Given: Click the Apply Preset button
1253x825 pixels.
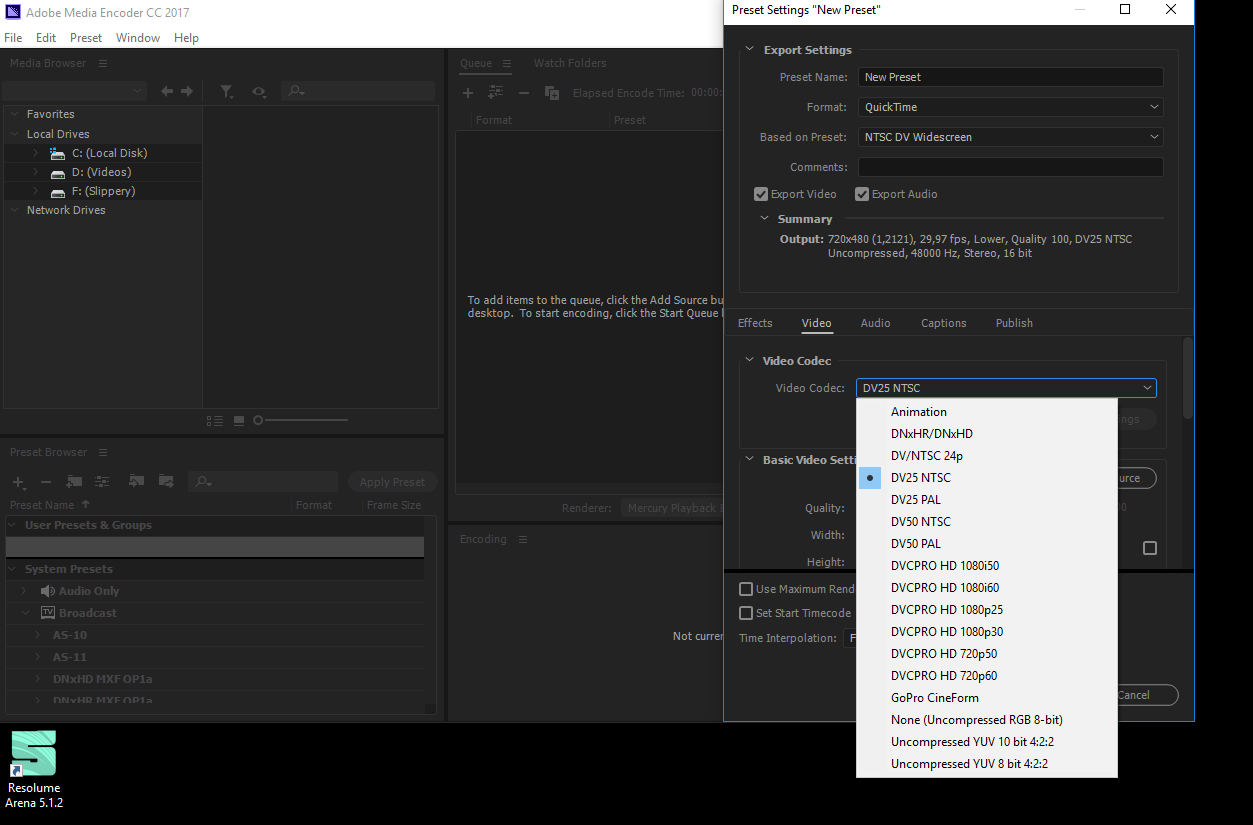Looking at the screenshot, I should [x=392, y=482].
